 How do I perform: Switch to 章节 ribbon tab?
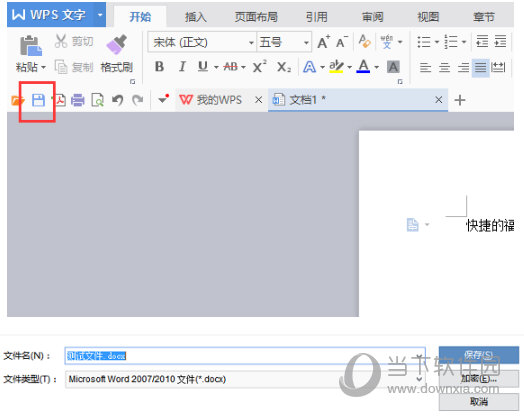point(484,16)
